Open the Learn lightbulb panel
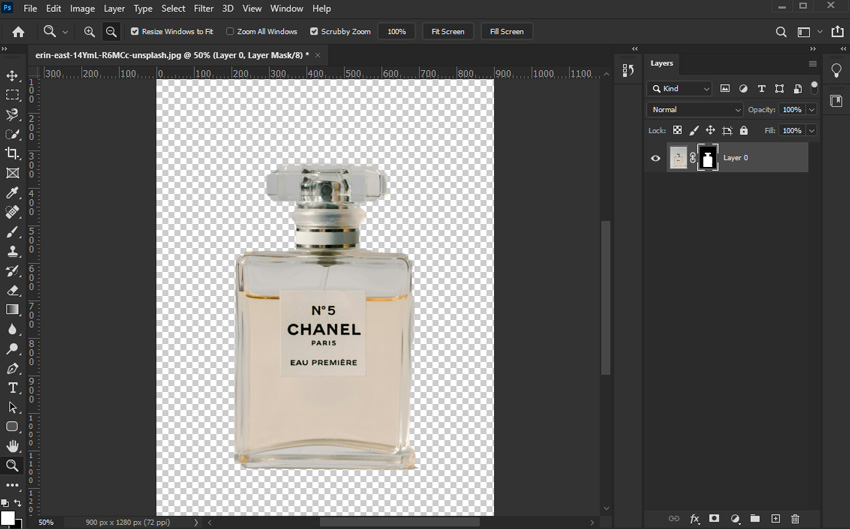The width and height of the screenshot is (850, 529). (836, 70)
